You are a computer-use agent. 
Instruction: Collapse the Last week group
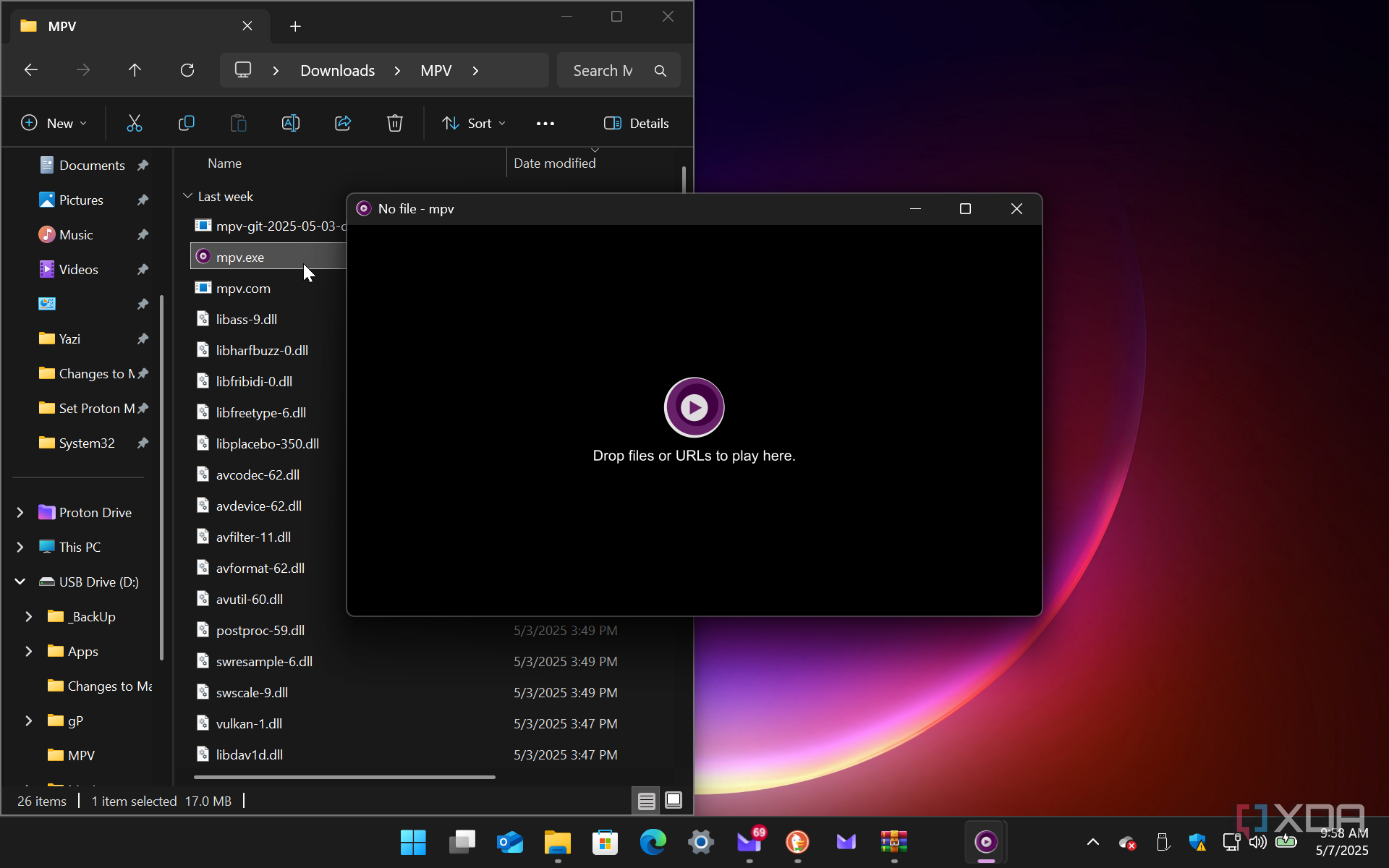pyautogui.click(x=187, y=197)
